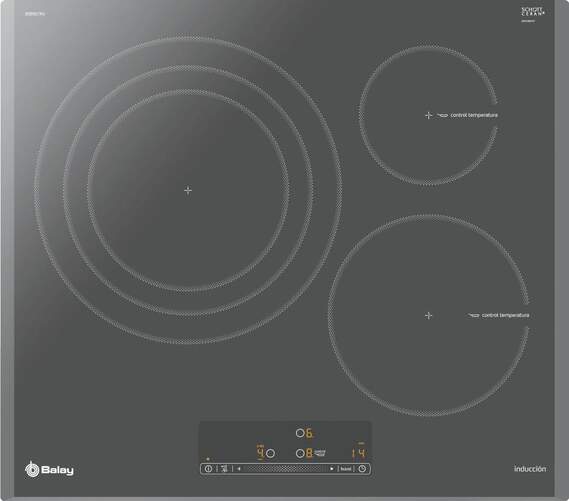Click the inducción label
Screen dimensions: 569x501
pyautogui.click(x=530, y=469)
